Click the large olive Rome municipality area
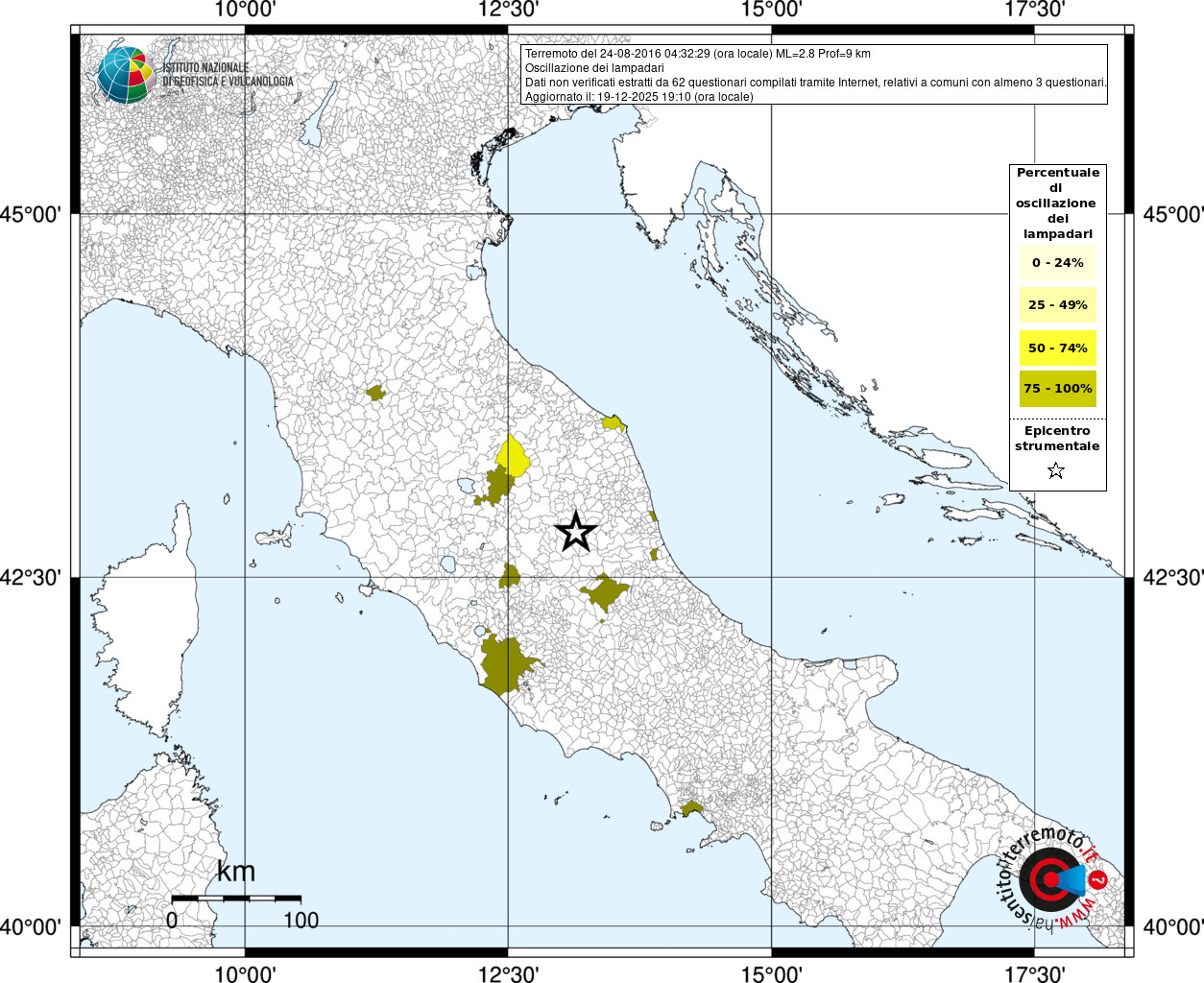 [x=505, y=663]
